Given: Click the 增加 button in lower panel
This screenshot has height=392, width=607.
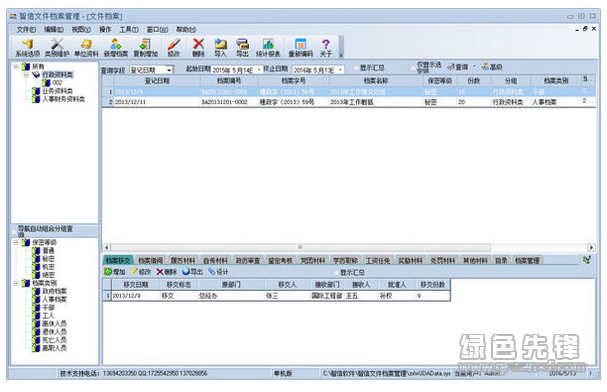Looking at the screenshot, I should pyautogui.click(x=115, y=272).
